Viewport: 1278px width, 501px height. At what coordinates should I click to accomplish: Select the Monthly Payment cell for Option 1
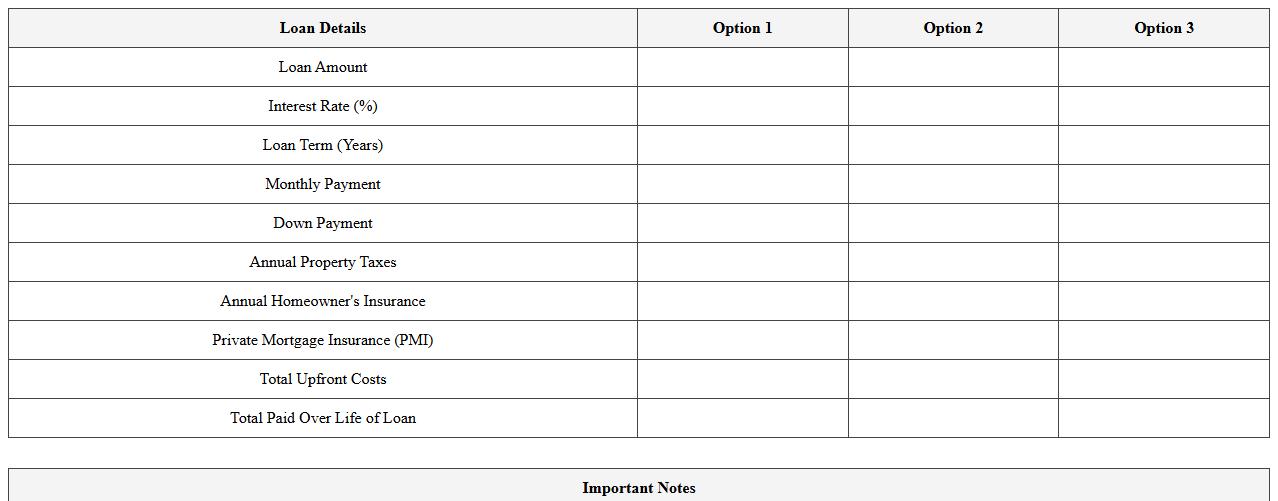click(x=742, y=184)
